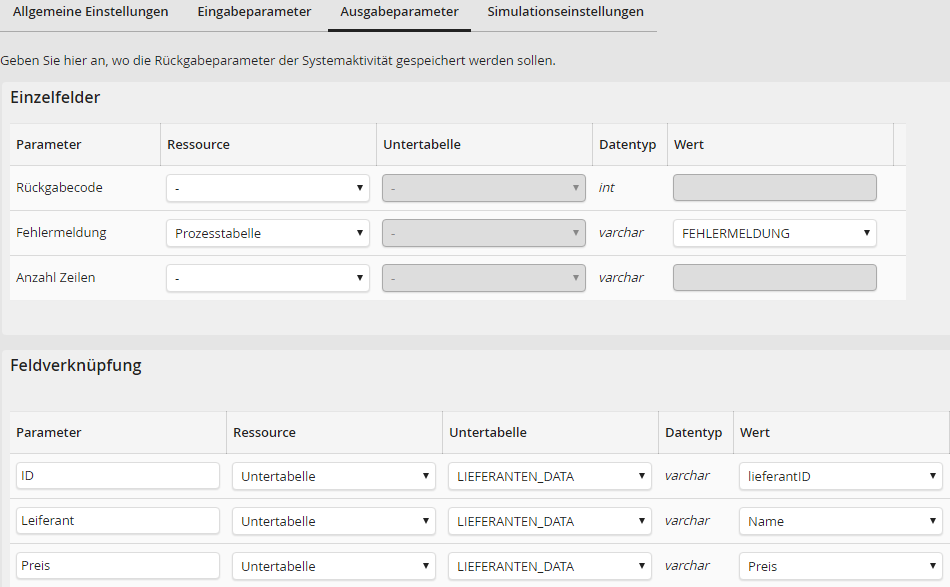Switch to the Allgemeine Einstellungen tab
Viewport: 950px width, 587px height.
pyautogui.click(x=90, y=12)
